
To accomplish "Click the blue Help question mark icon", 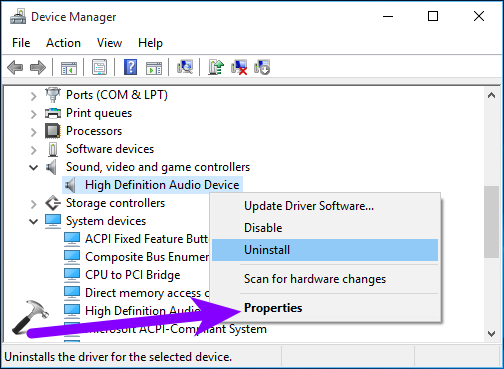I will coord(130,67).
